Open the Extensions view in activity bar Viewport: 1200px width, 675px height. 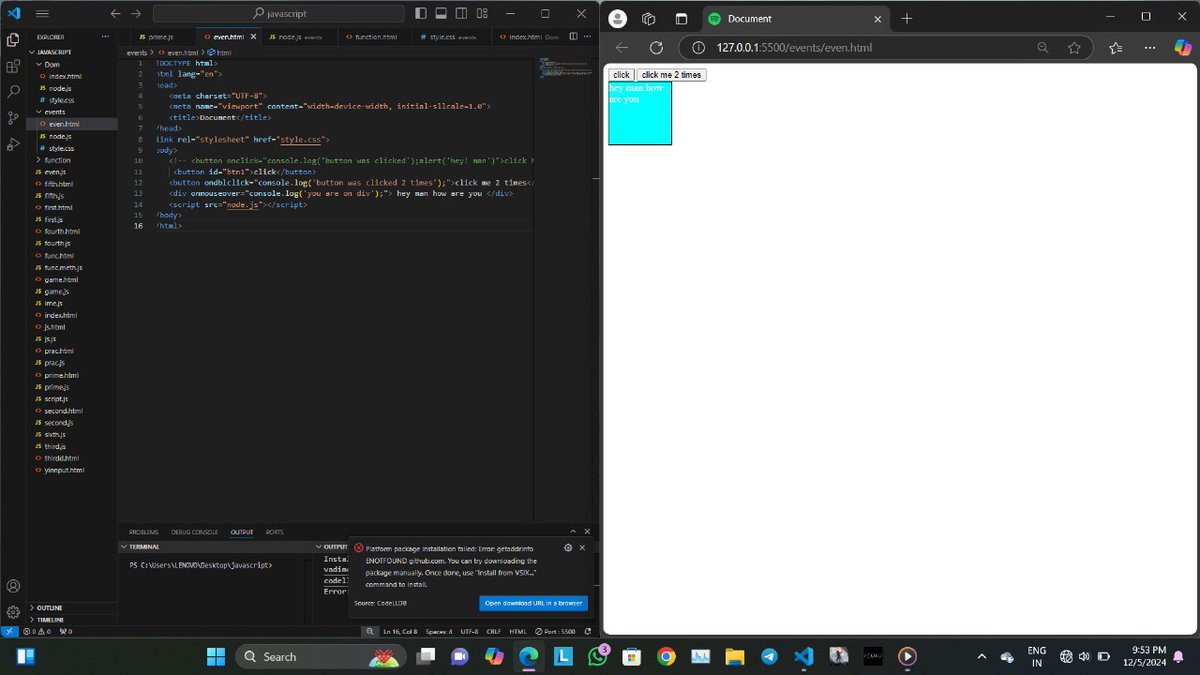(x=13, y=66)
